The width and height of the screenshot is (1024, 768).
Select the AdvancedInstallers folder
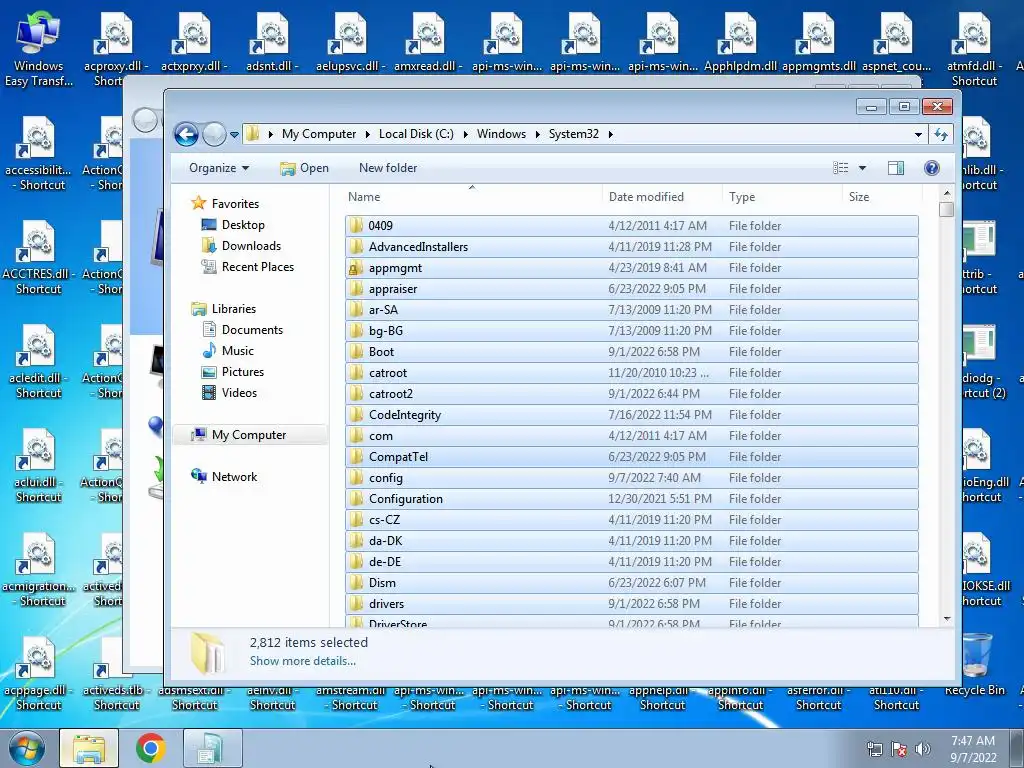click(x=632, y=246)
